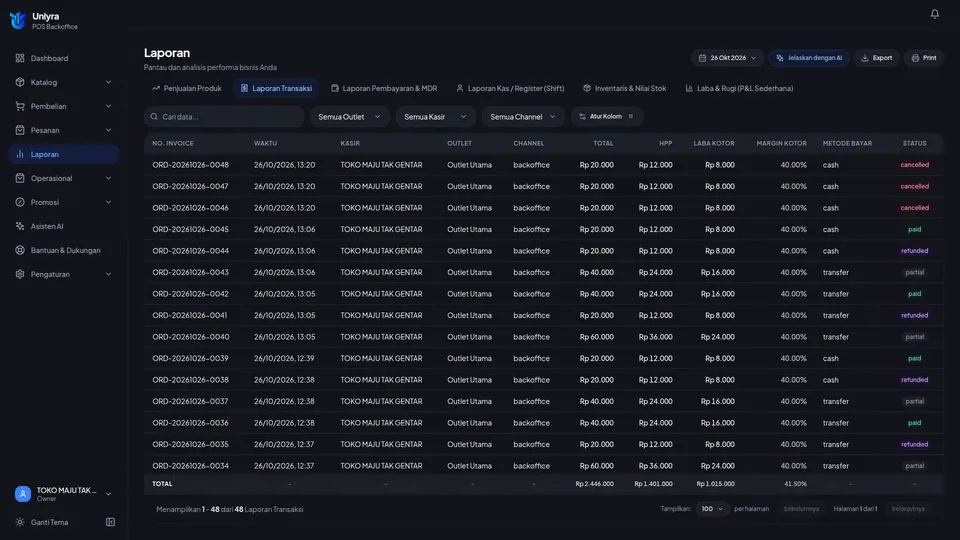
Task: Click the Asisten AI sparkle icon
Action: [x=20, y=226]
